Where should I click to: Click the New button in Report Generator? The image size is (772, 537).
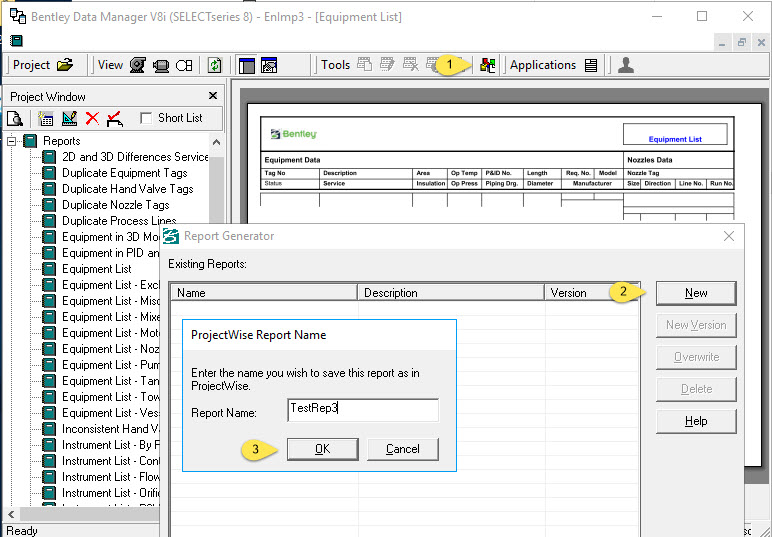[x=696, y=293]
